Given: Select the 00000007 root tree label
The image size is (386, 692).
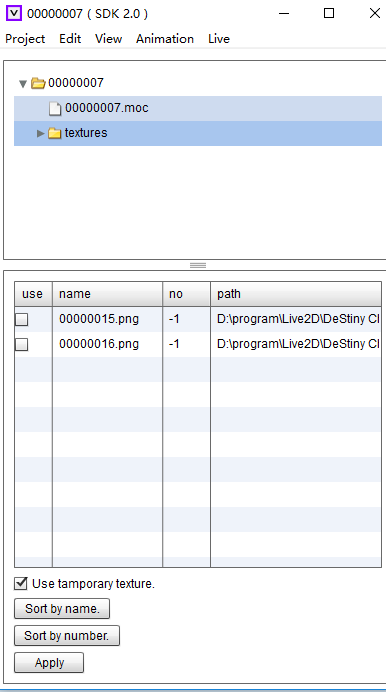Looking at the screenshot, I should [x=76, y=83].
